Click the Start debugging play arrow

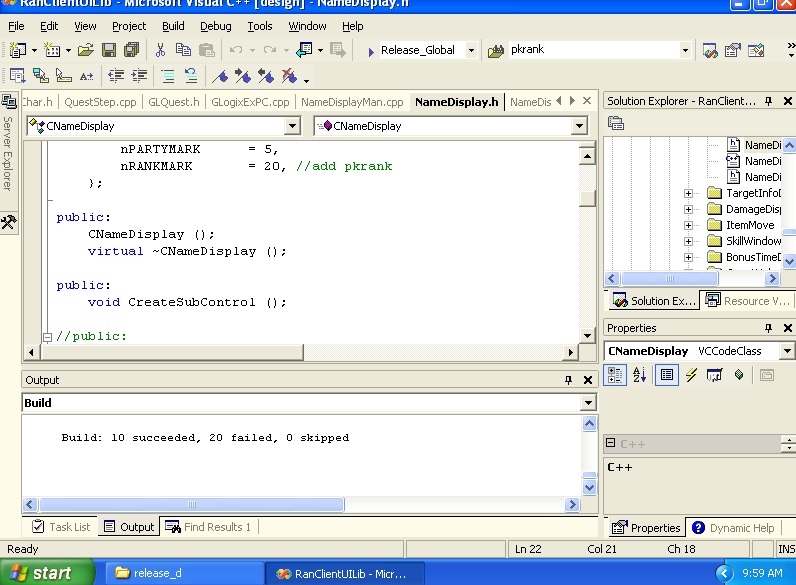(x=371, y=51)
